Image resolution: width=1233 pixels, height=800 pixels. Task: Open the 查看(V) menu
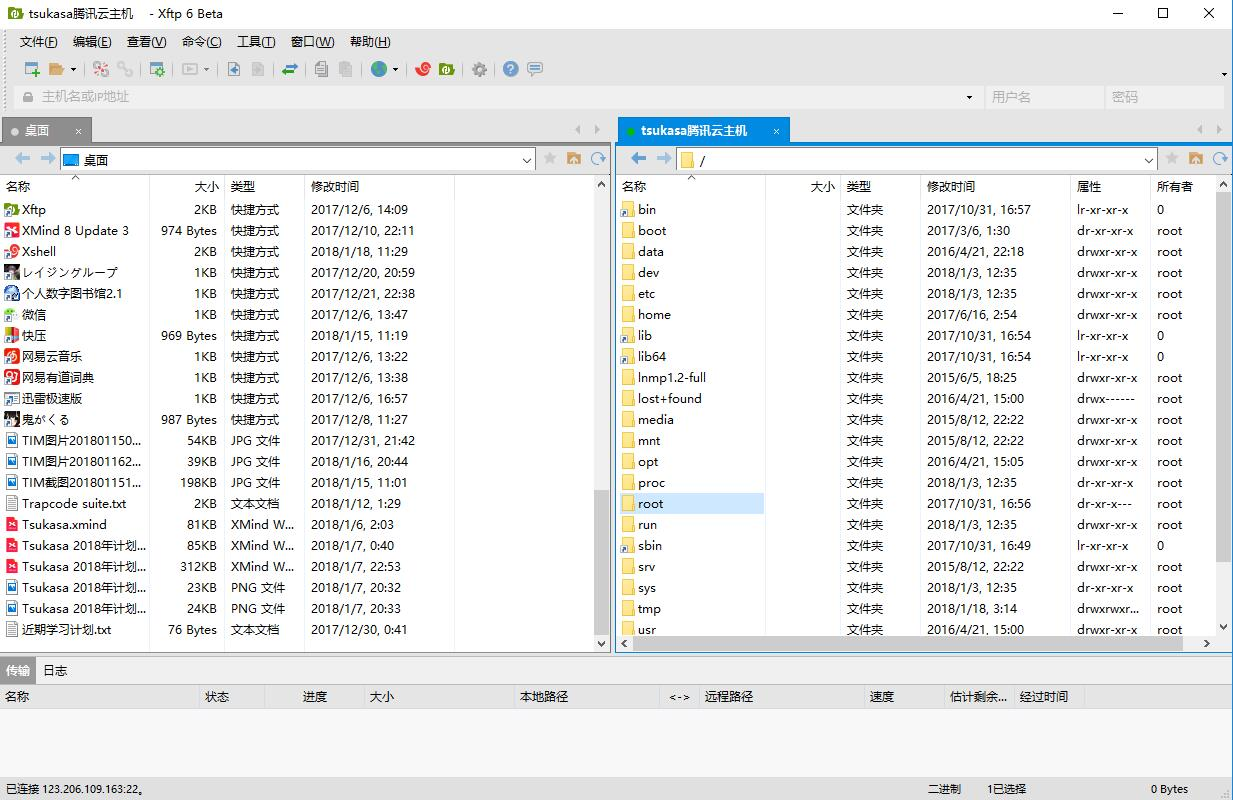pos(146,42)
